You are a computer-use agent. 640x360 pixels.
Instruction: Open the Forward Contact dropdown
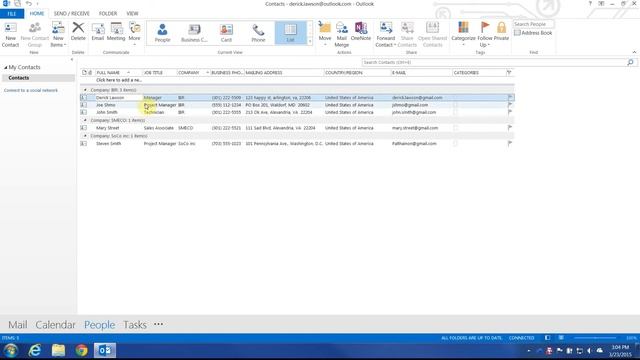386,35
